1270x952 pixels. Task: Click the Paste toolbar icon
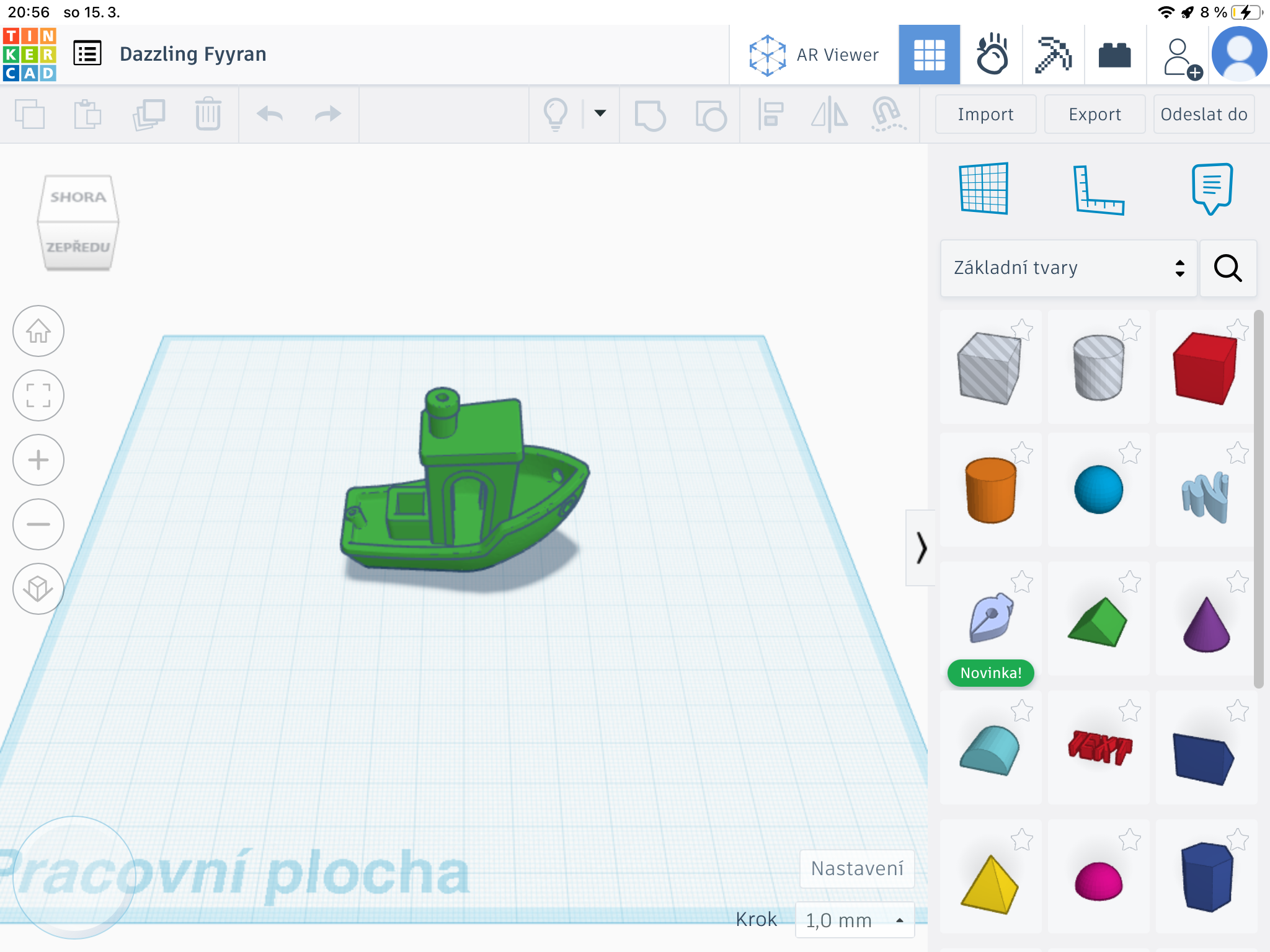click(87, 114)
